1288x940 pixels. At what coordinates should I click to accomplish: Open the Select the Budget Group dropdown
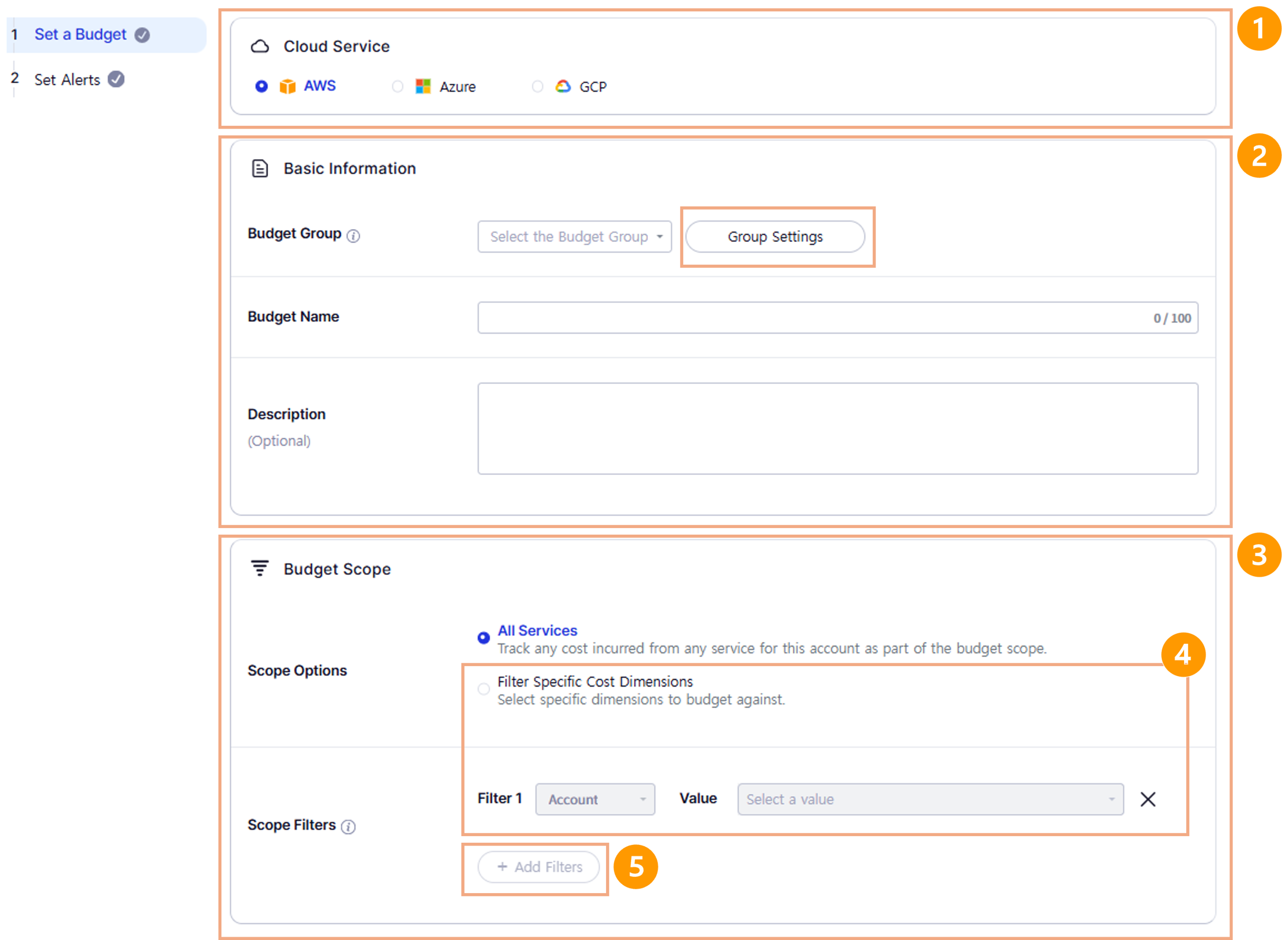pyautogui.click(x=574, y=237)
